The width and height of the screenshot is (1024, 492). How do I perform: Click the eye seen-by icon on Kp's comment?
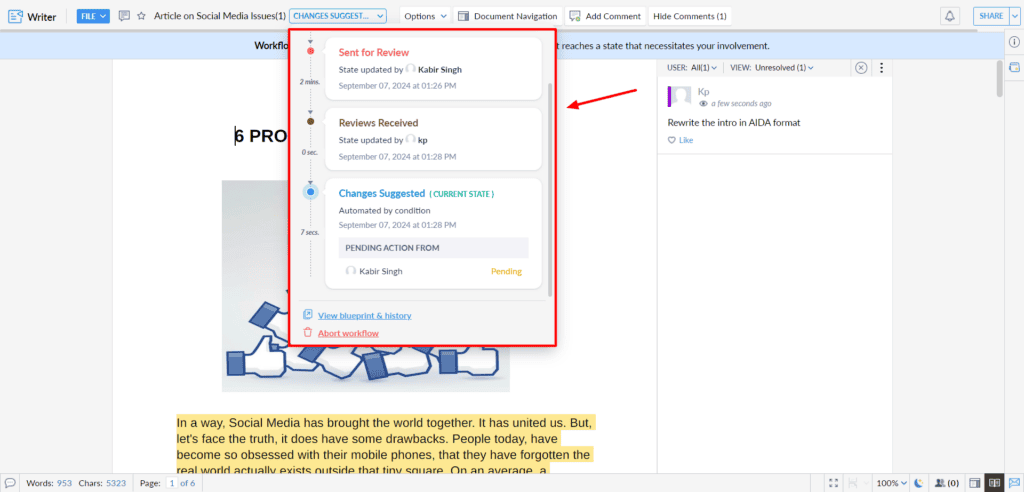click(x=703, y=103)
